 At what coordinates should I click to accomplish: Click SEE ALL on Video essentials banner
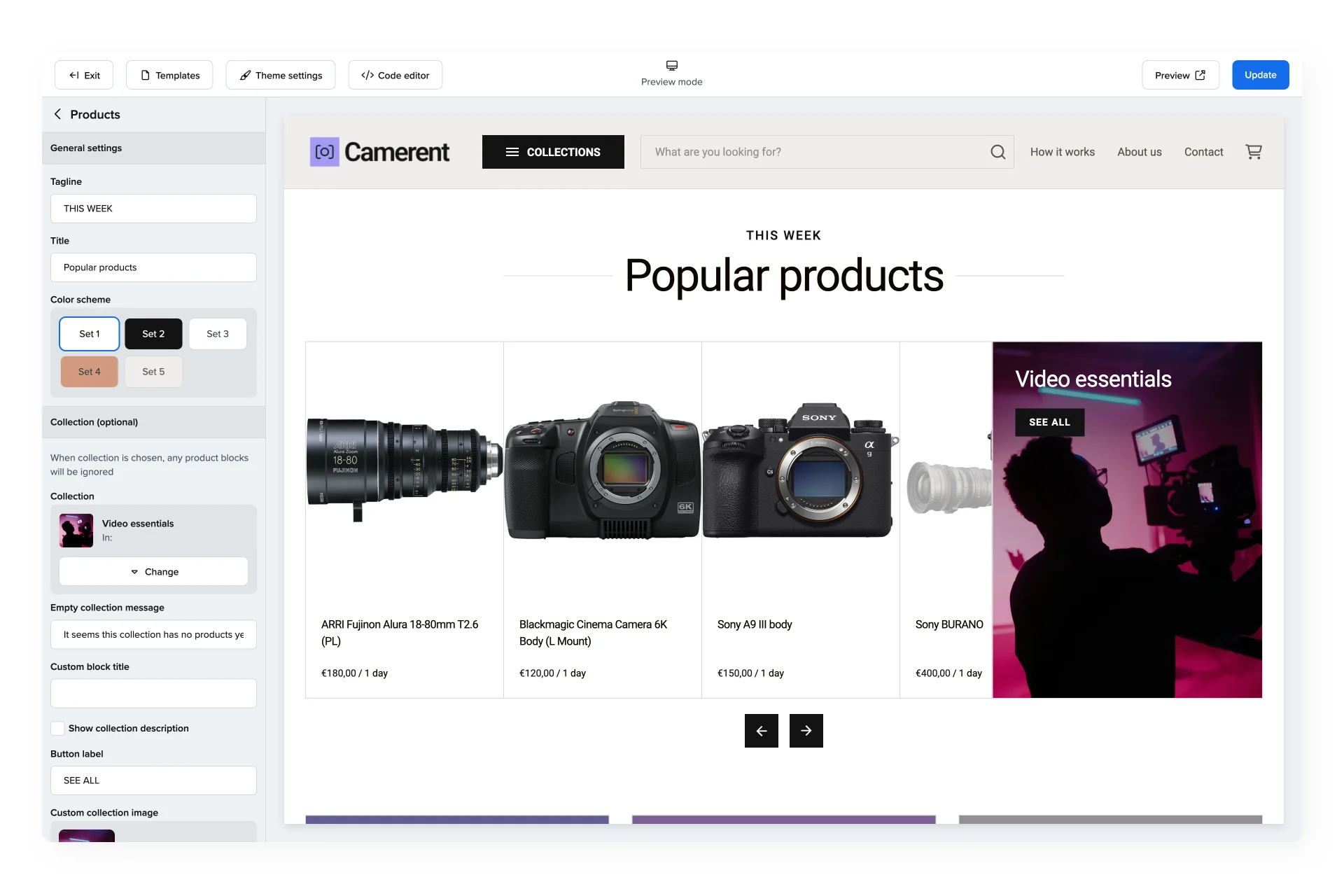tap(1050, 421)
